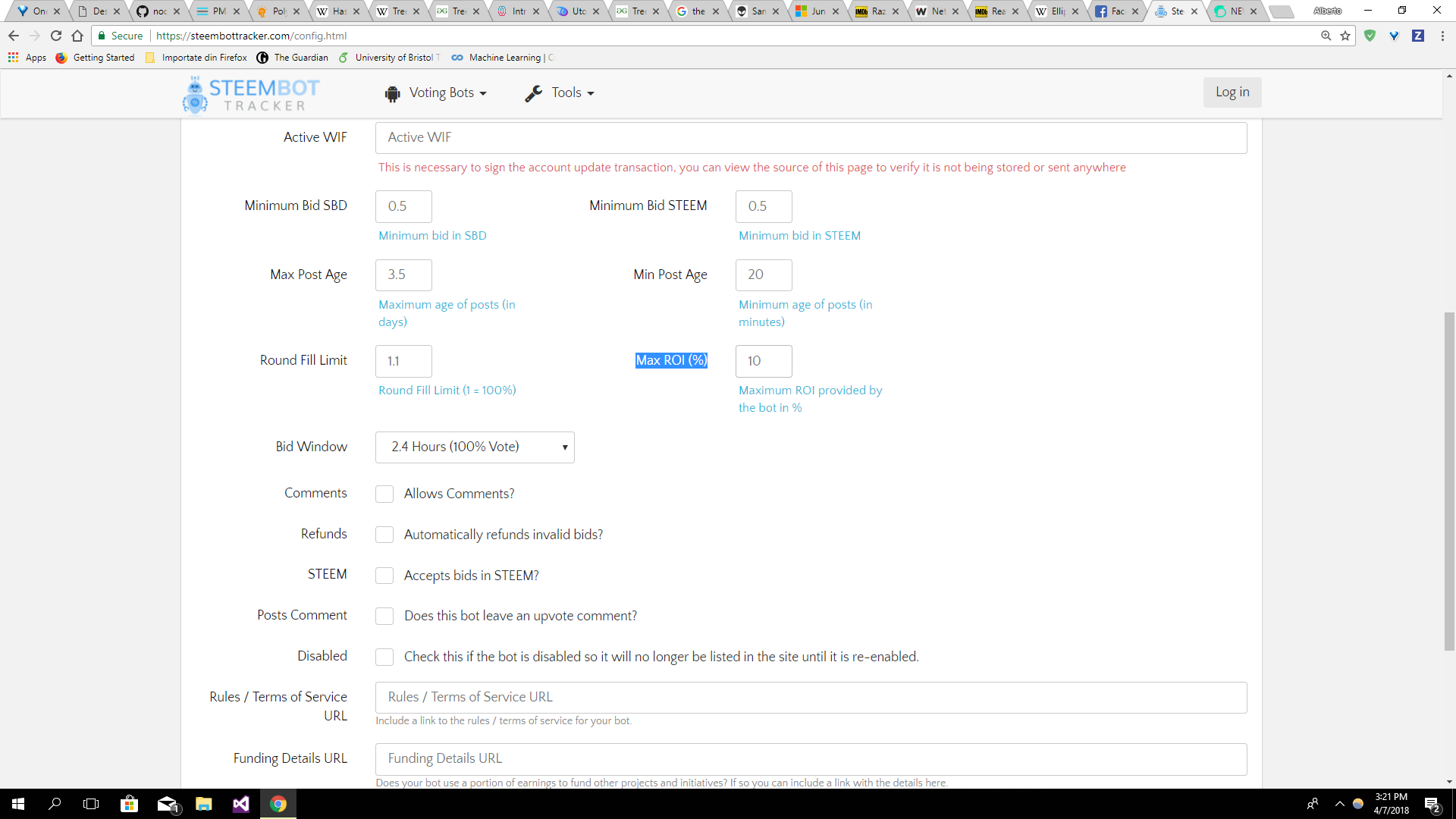Switch to the Facebook browser tab
Viewport: 1456px width, 819px height.
tap(1116, 11)
